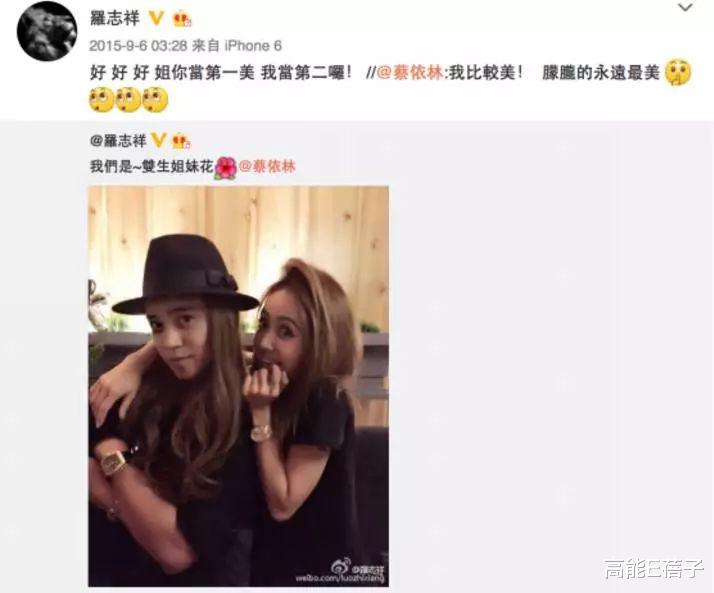Click the pink flower emoji in quoted post

[226, 168]
